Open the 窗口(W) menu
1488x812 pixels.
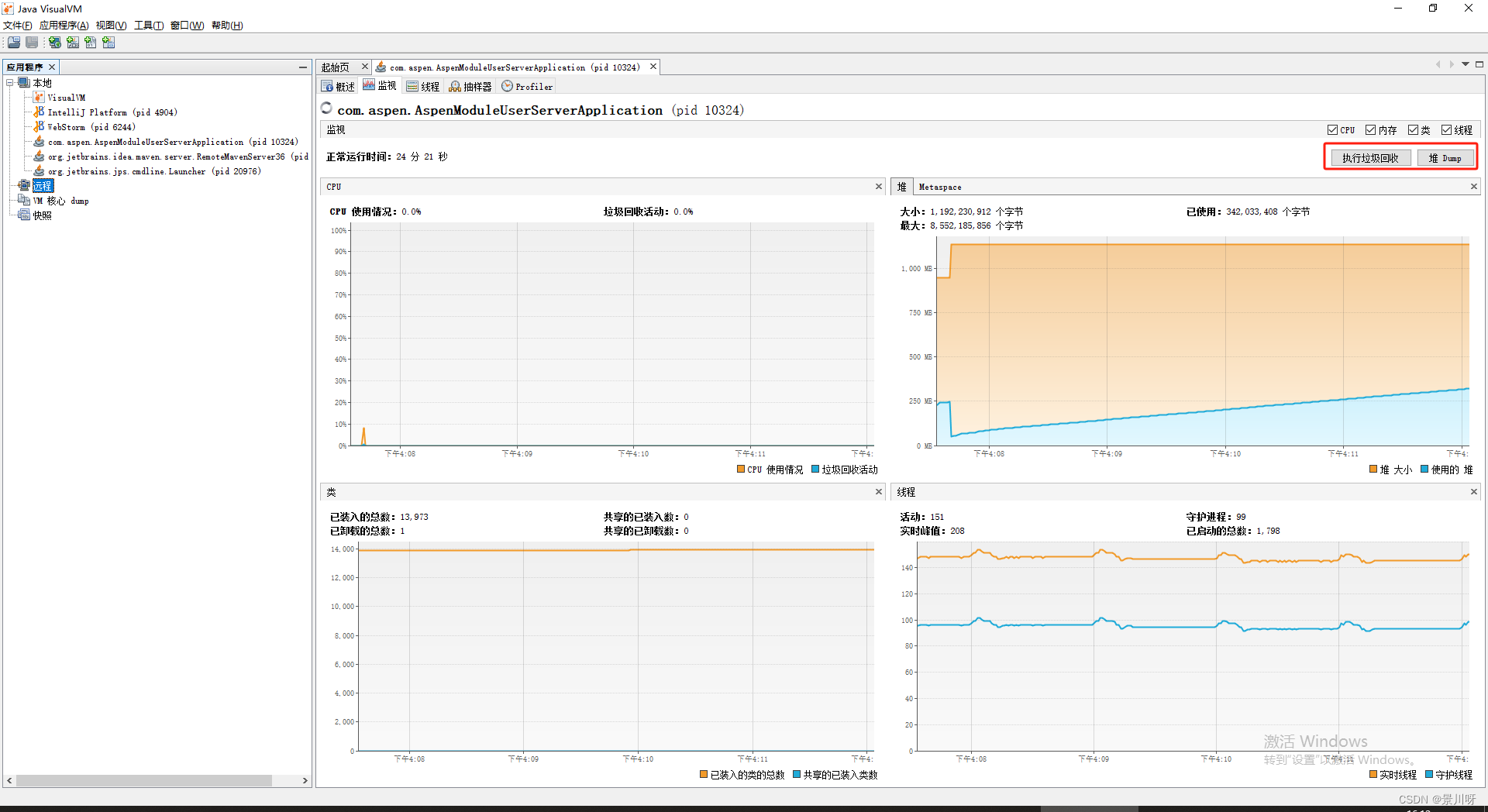tap(188, 26)
